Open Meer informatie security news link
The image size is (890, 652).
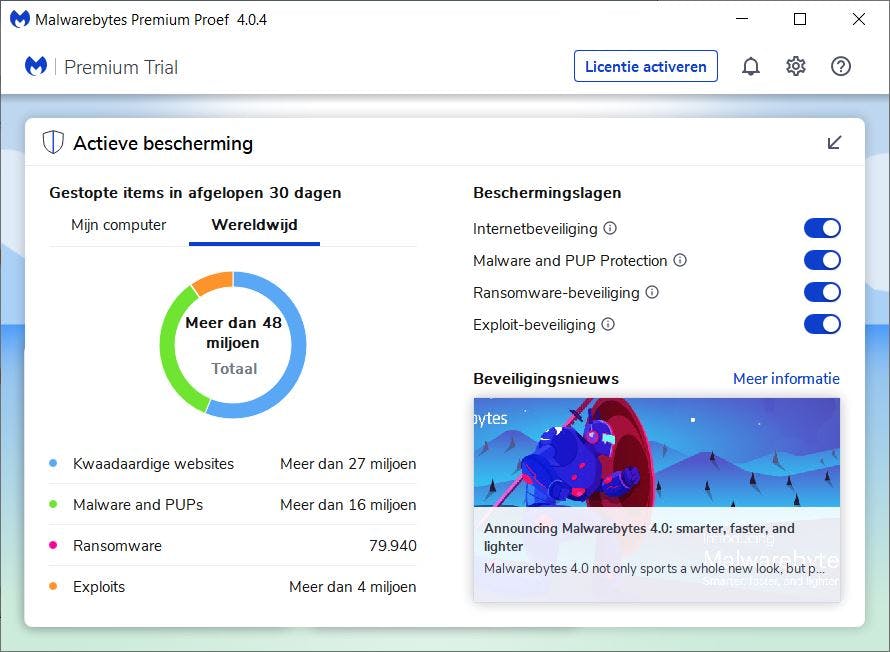click(786, 378)
